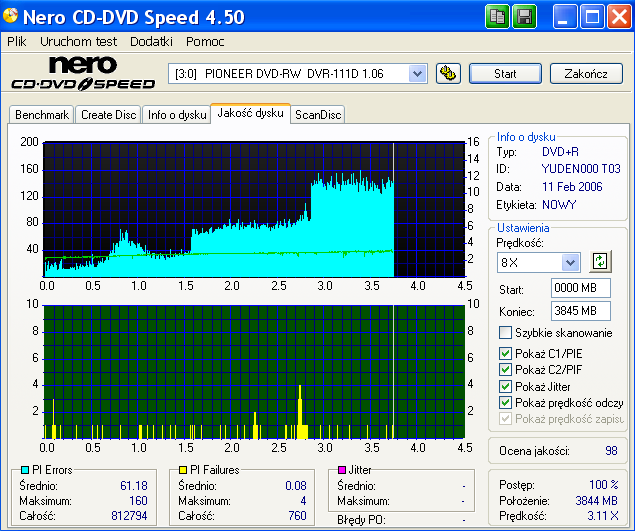Click the disabled Pokaż prędkość zapisu checkbox
635x531 pixels.
[x=505, y=418]
